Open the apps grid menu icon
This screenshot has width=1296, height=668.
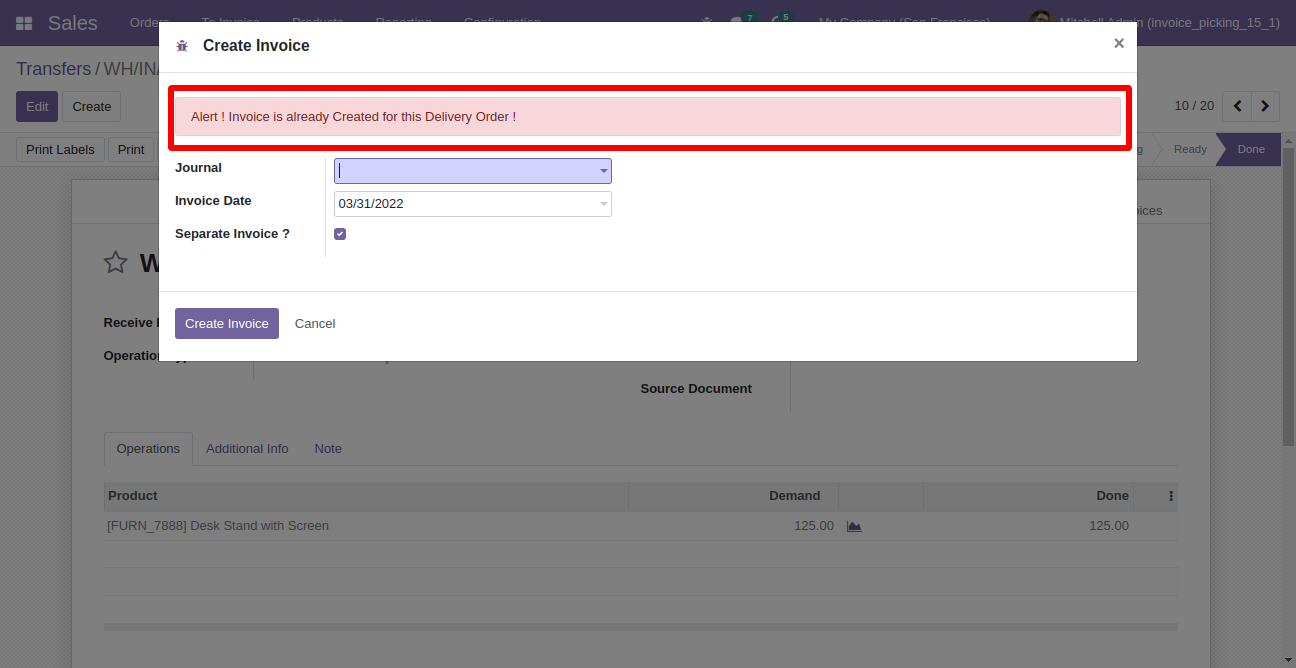(x=24, y=23)
